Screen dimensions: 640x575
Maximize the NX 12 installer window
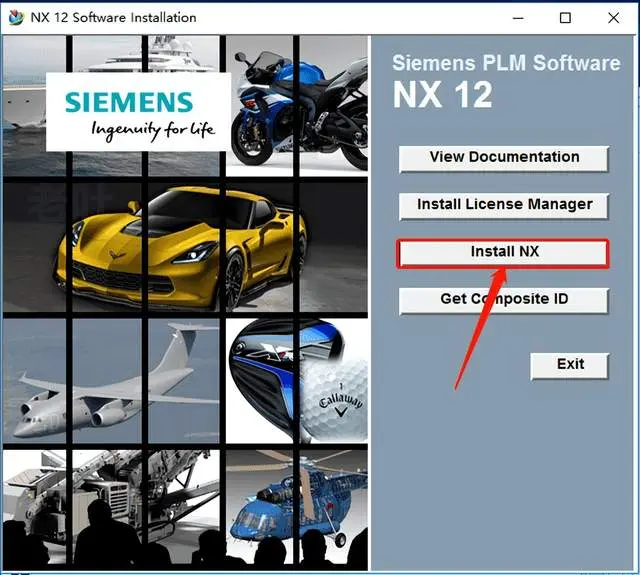565,18
